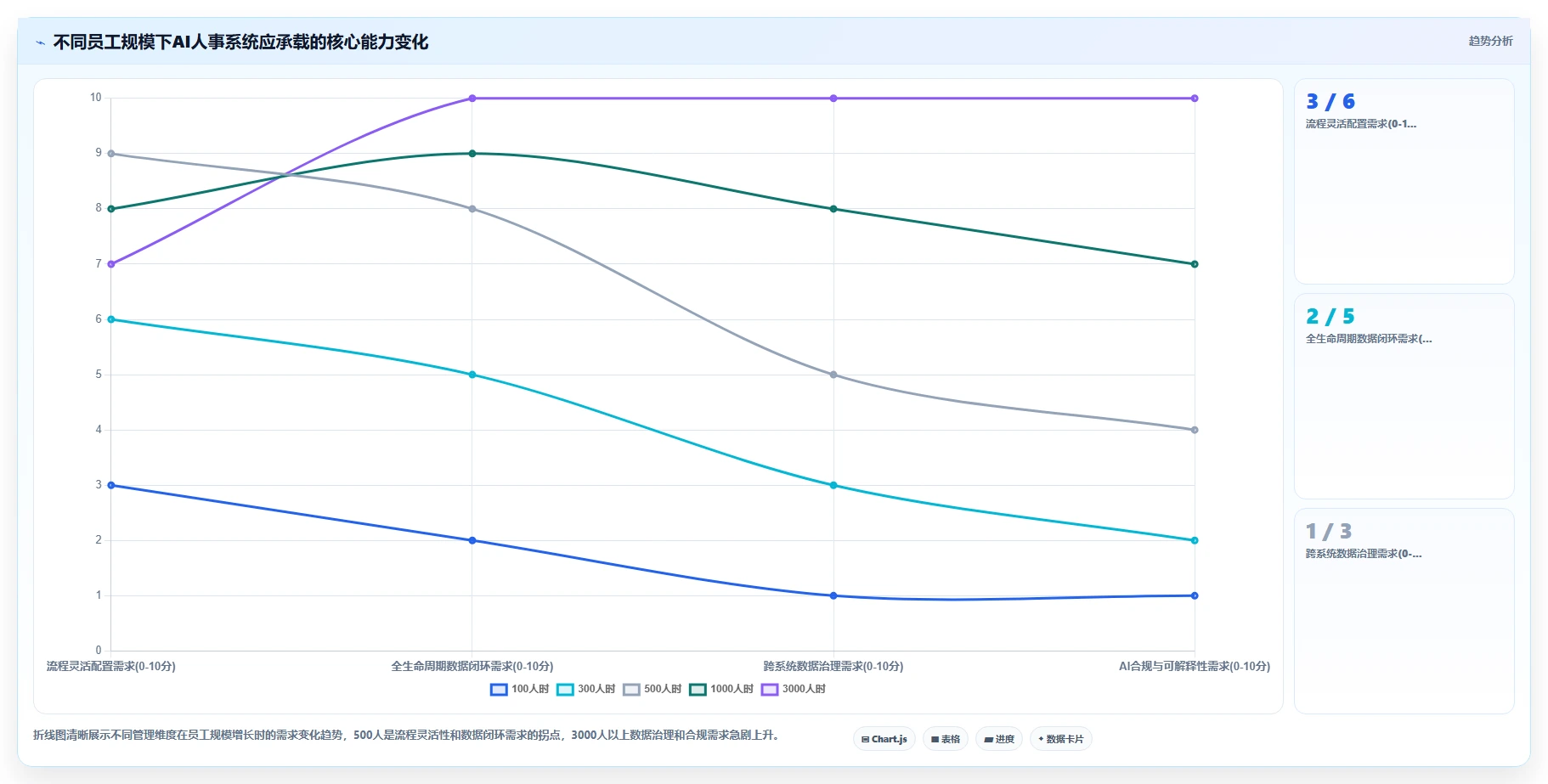Click the Chart.js tag at the bottom
The image size is (1548, 784).
pos(884,739)
